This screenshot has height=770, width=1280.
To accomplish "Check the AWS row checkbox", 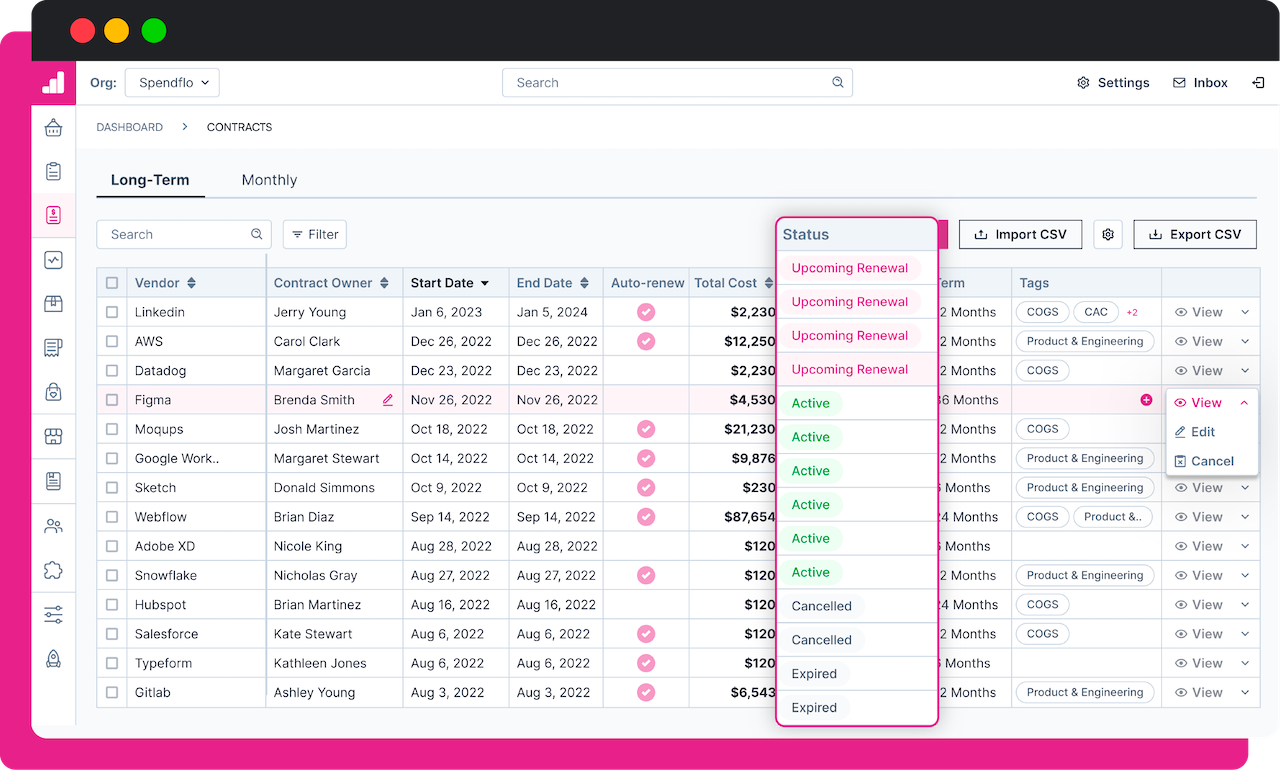I will click(112, 341).
